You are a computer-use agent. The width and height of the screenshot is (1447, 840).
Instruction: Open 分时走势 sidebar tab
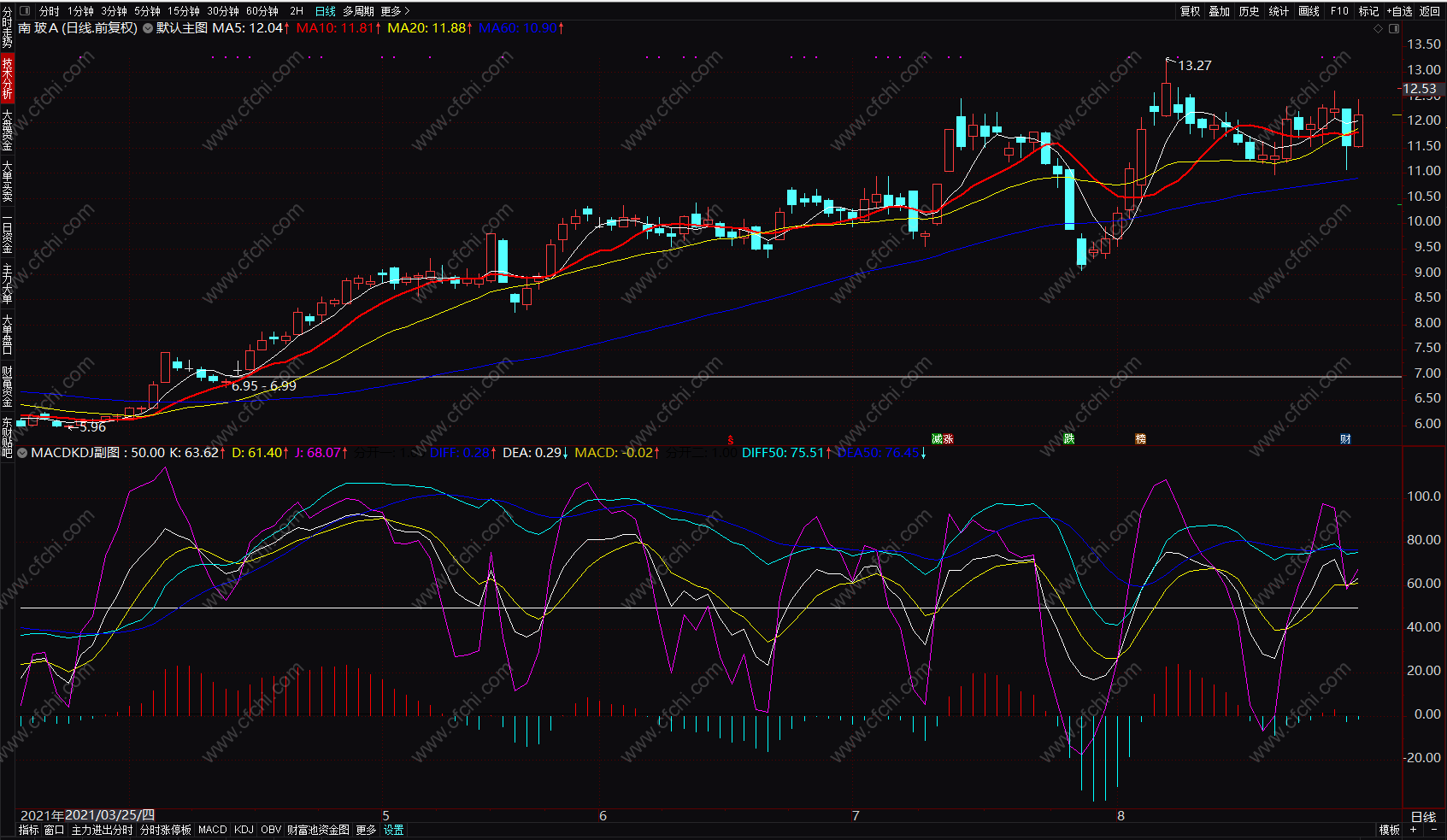point(7,27)
